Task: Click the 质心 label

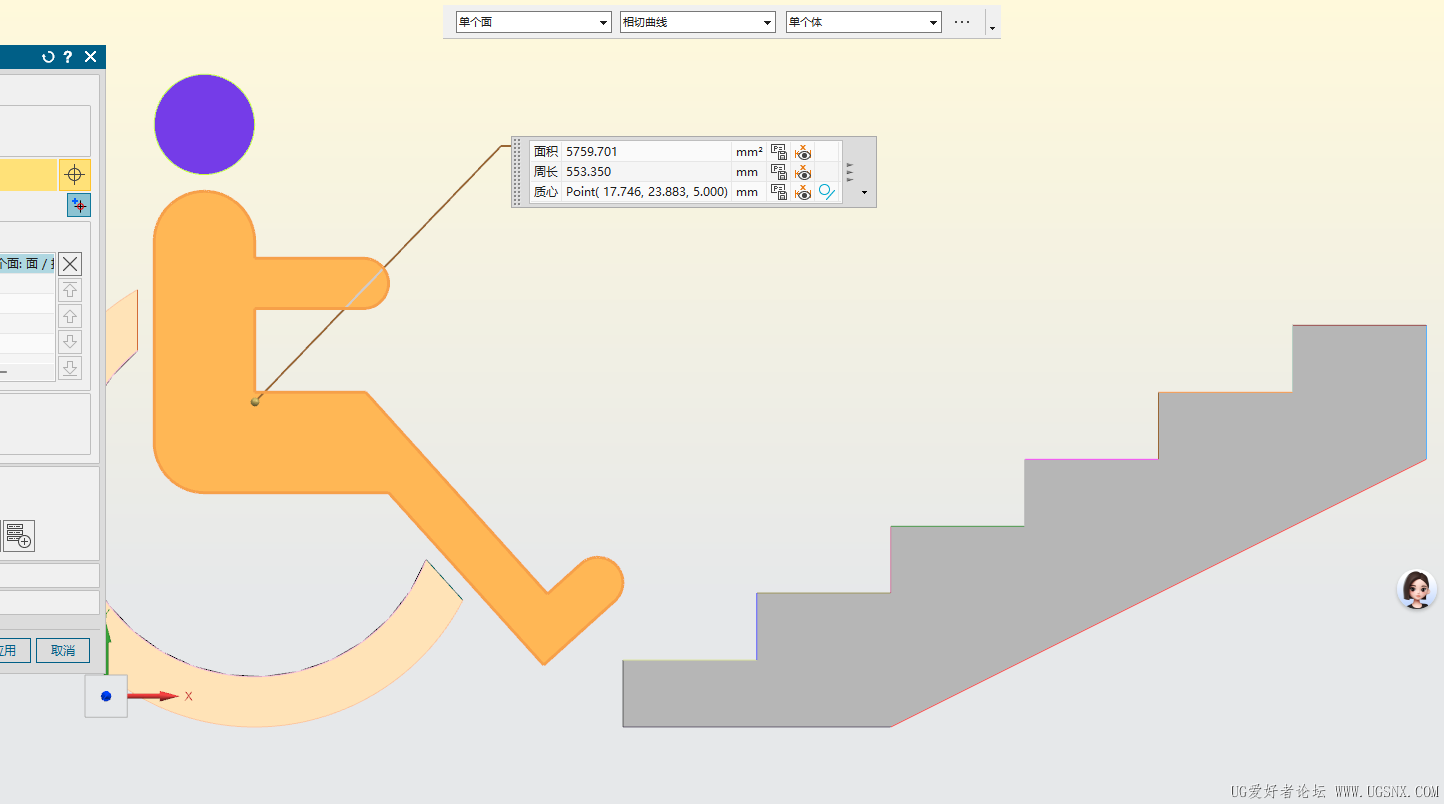Action: (x=546, y=192)
